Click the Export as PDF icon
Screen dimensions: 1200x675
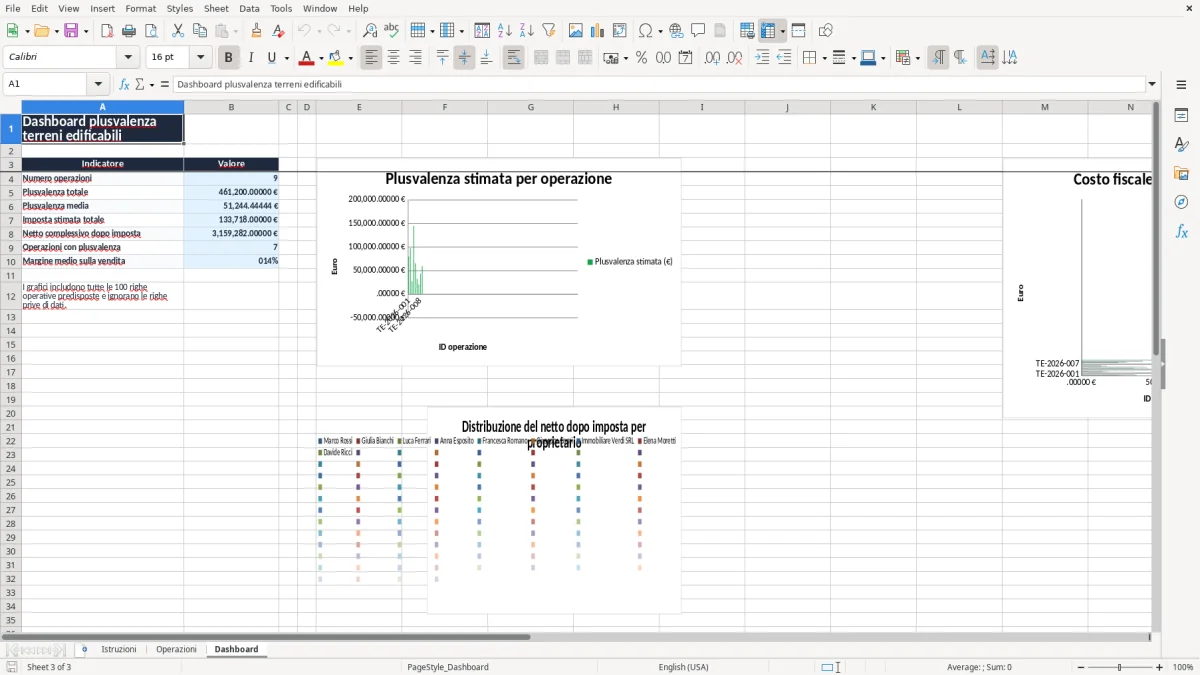[107, 31]
